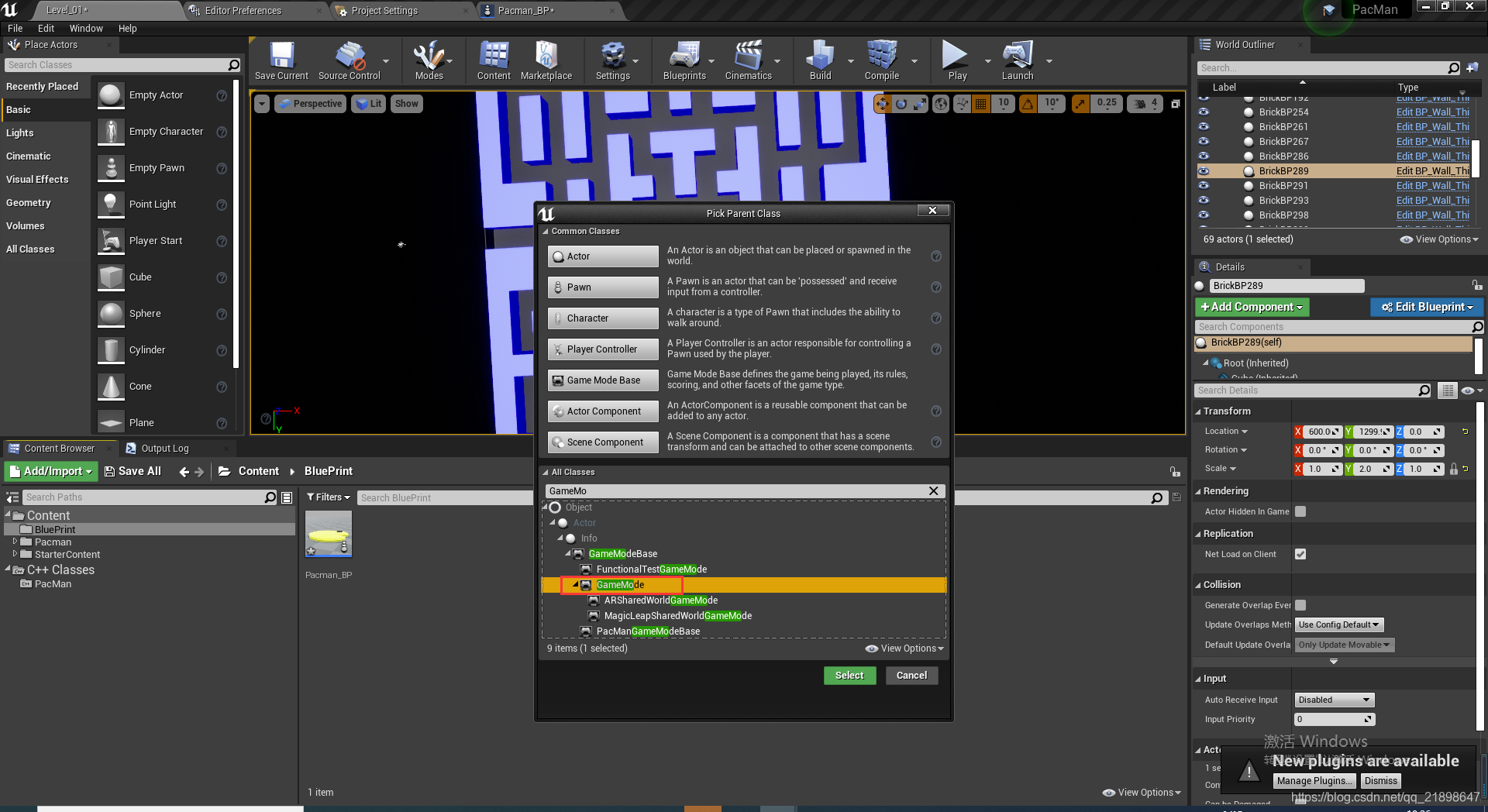Screen dimensions: 1488x812
Task: Clear the GameMo class search text
Action: pyautogui.click(x=934, y=491)
